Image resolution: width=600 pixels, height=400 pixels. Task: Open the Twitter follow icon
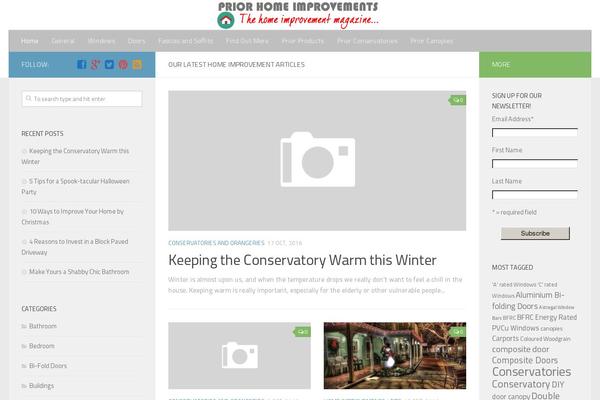click(x=109, y=64)
